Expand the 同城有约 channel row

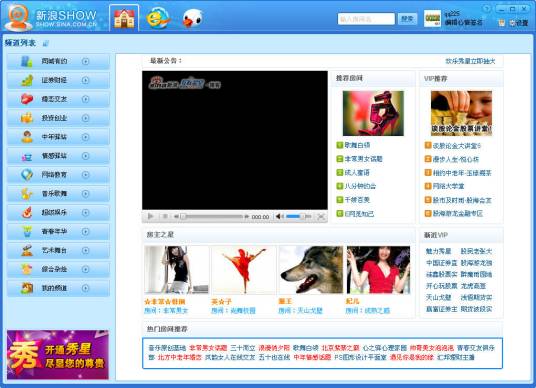[x=85, y=61]
